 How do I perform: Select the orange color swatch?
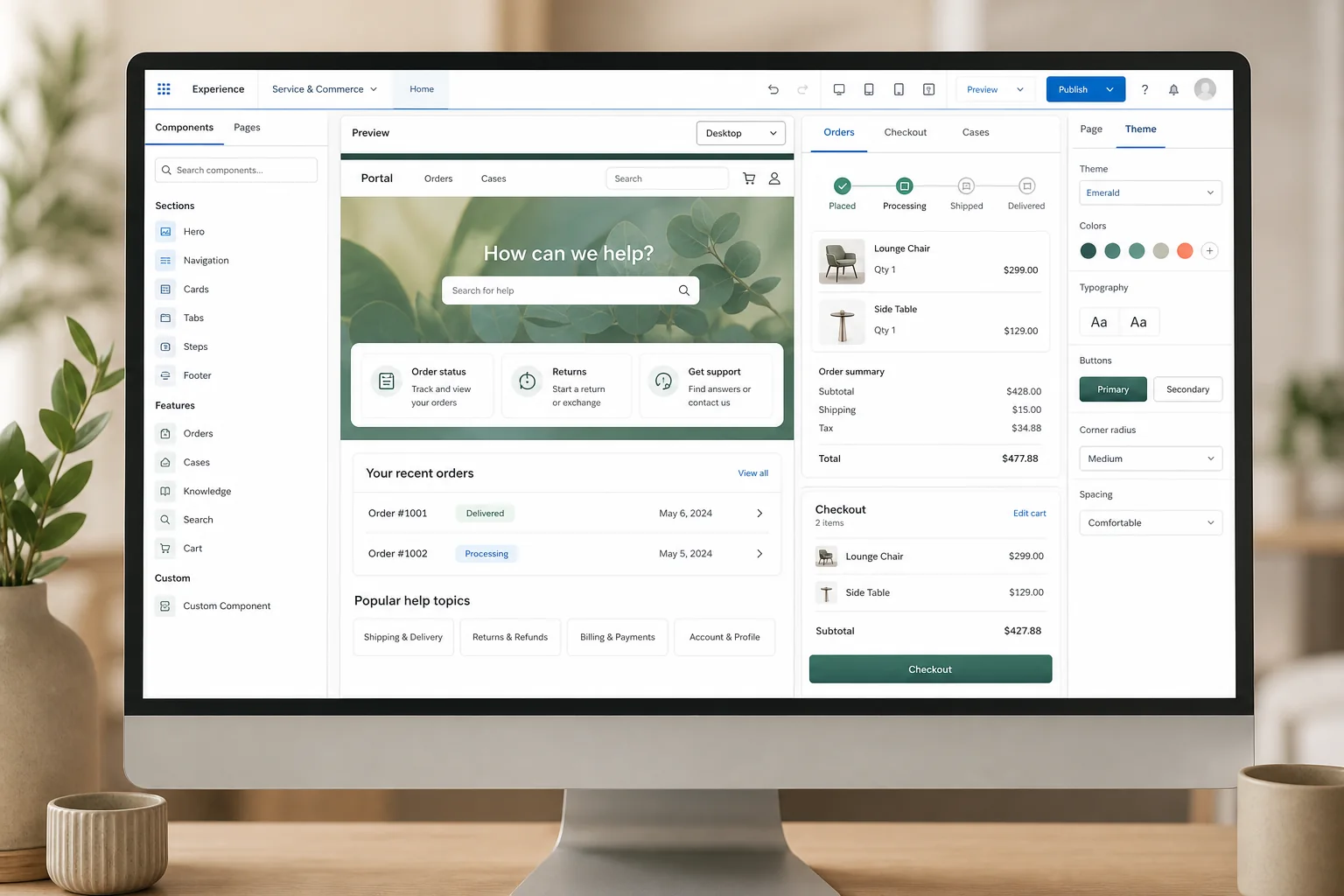[x=1185, y=251]
